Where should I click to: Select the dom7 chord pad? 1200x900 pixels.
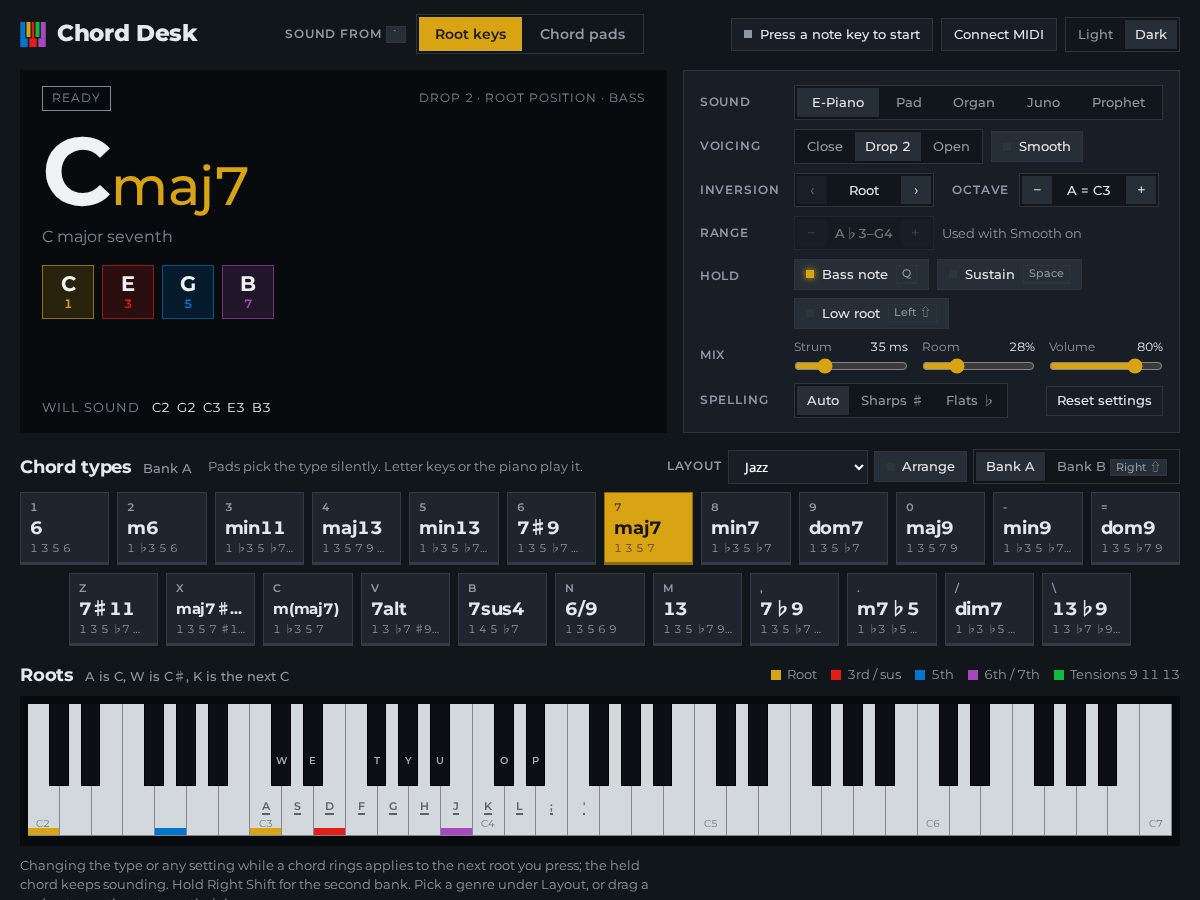tap(842, 528)
